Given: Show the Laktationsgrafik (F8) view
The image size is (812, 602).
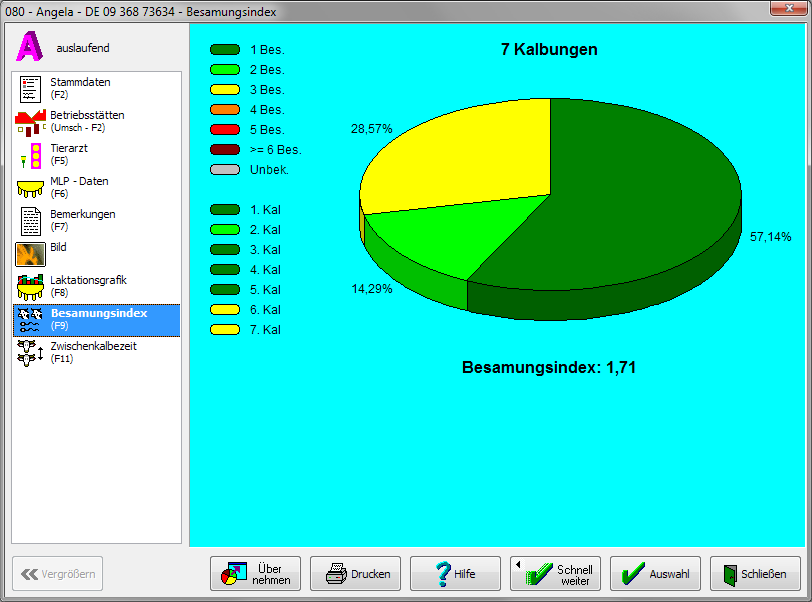Looking at the screenshot, I should coord(97,286).
